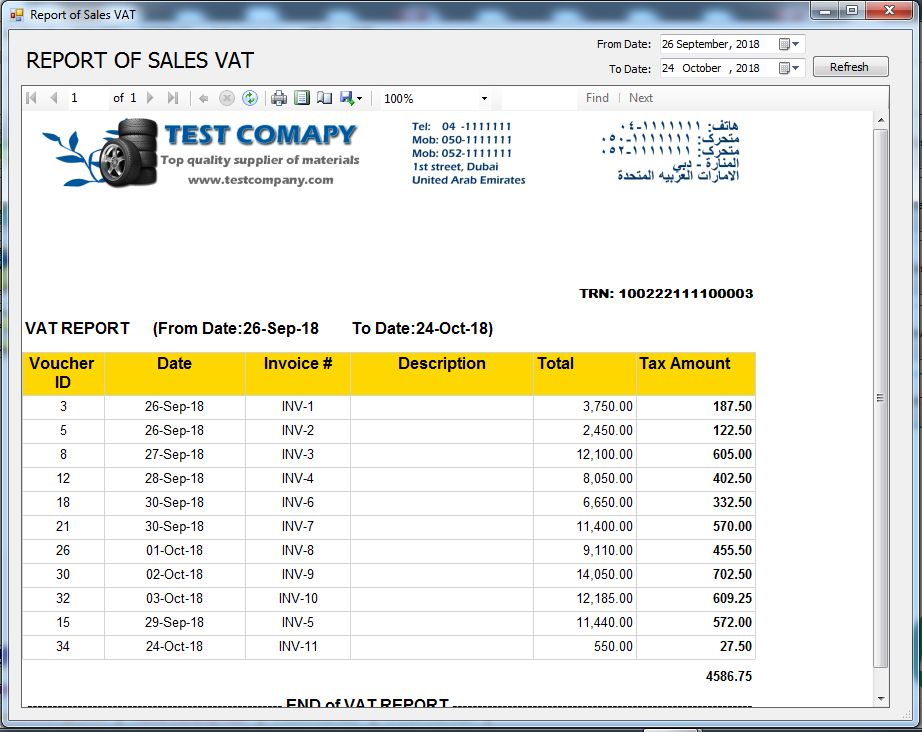Go to first page of report

32,98
